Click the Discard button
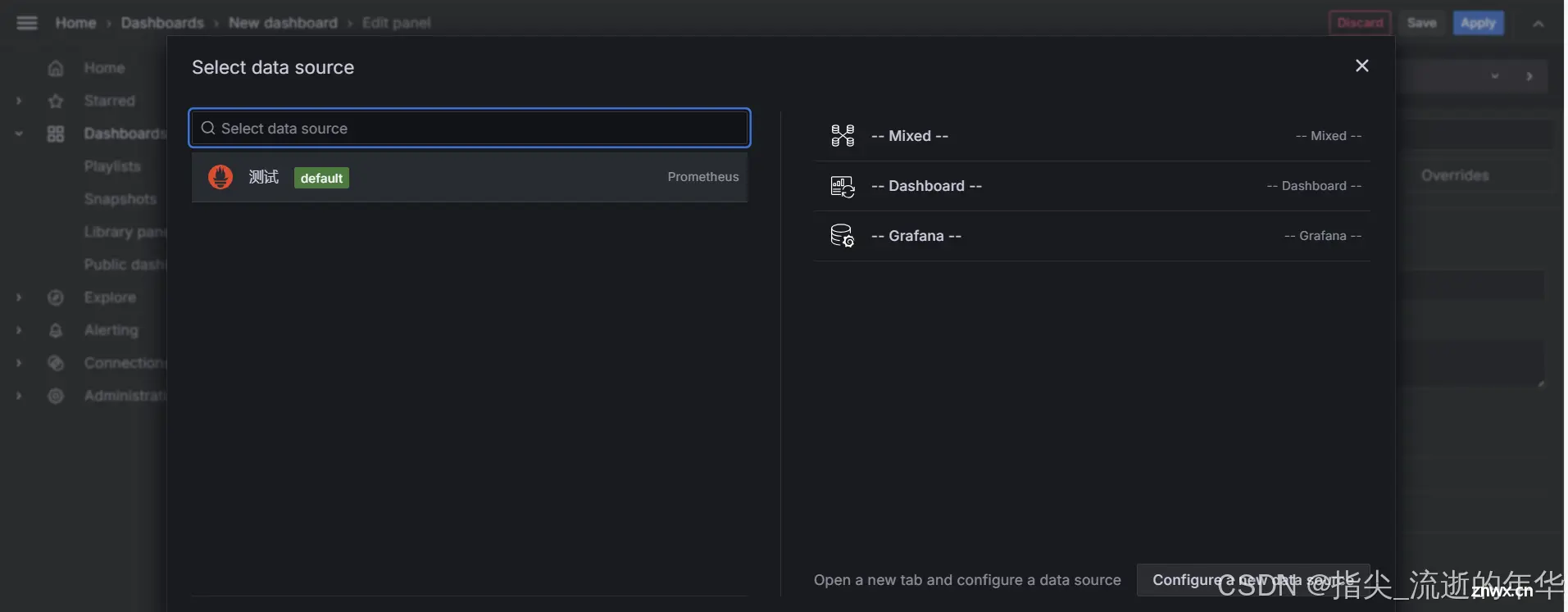 [x=1360, y=23]
